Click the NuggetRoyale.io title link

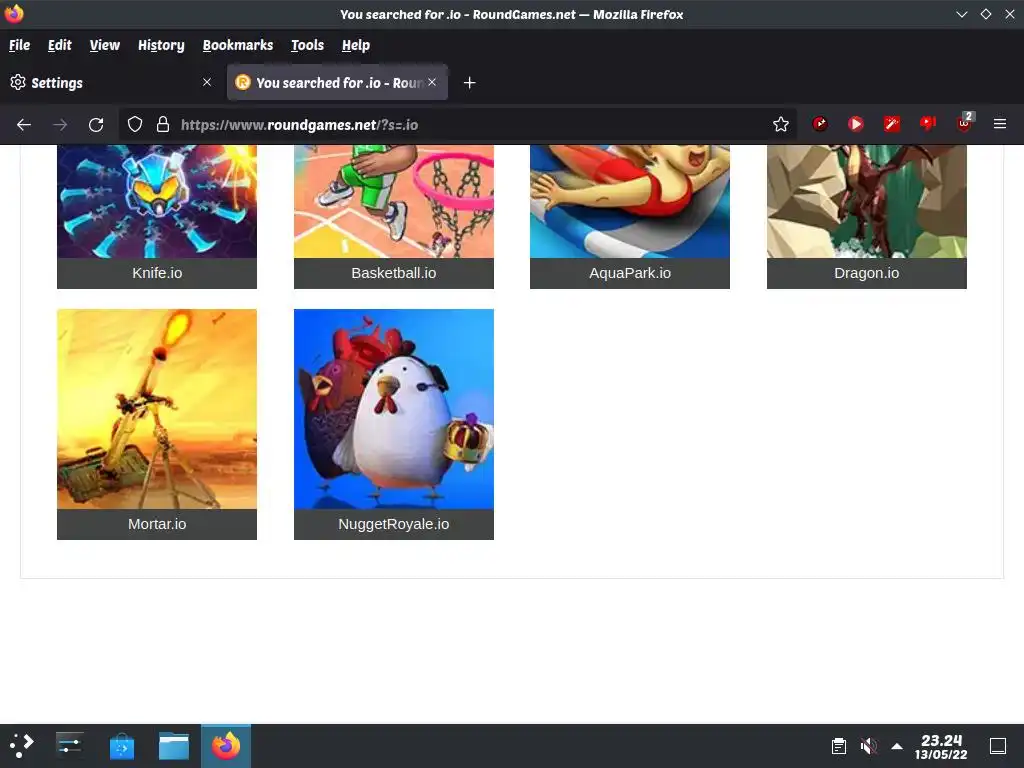tap(394, 524)
